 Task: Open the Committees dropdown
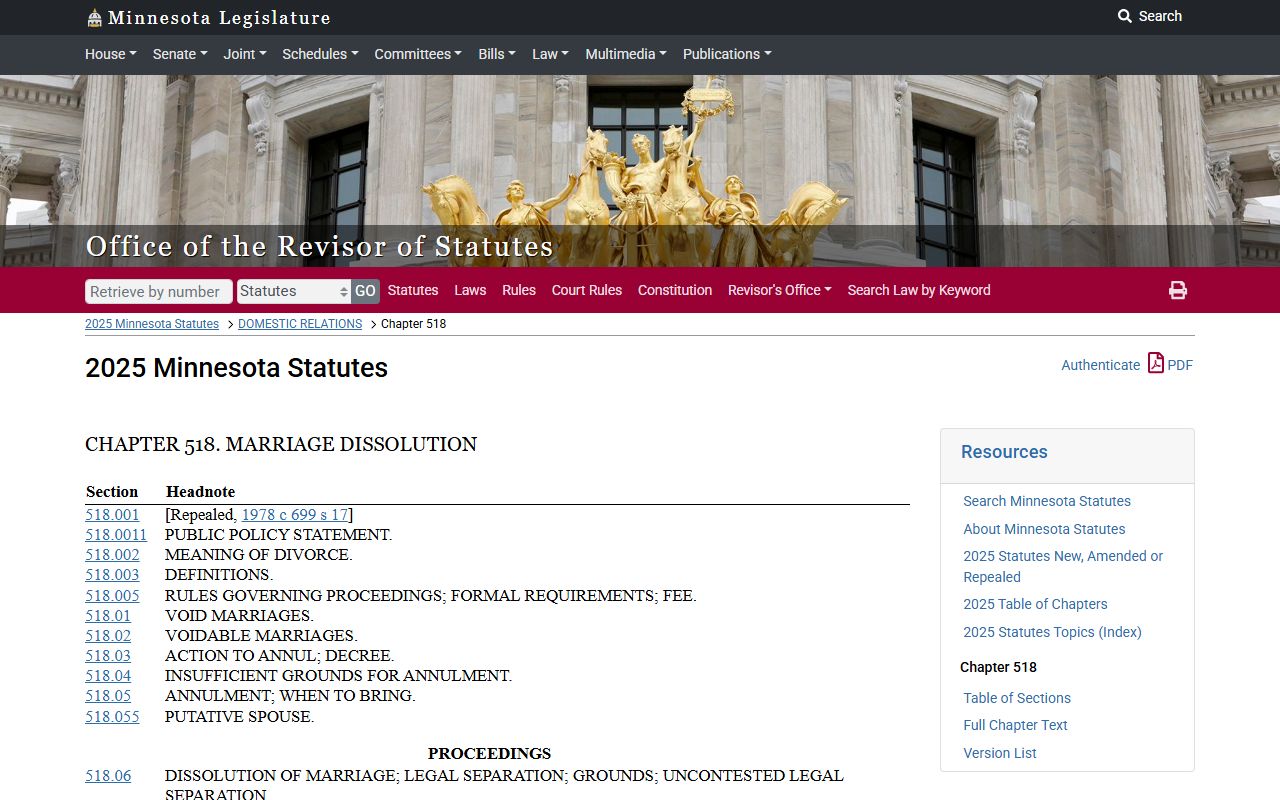point(418,54)
